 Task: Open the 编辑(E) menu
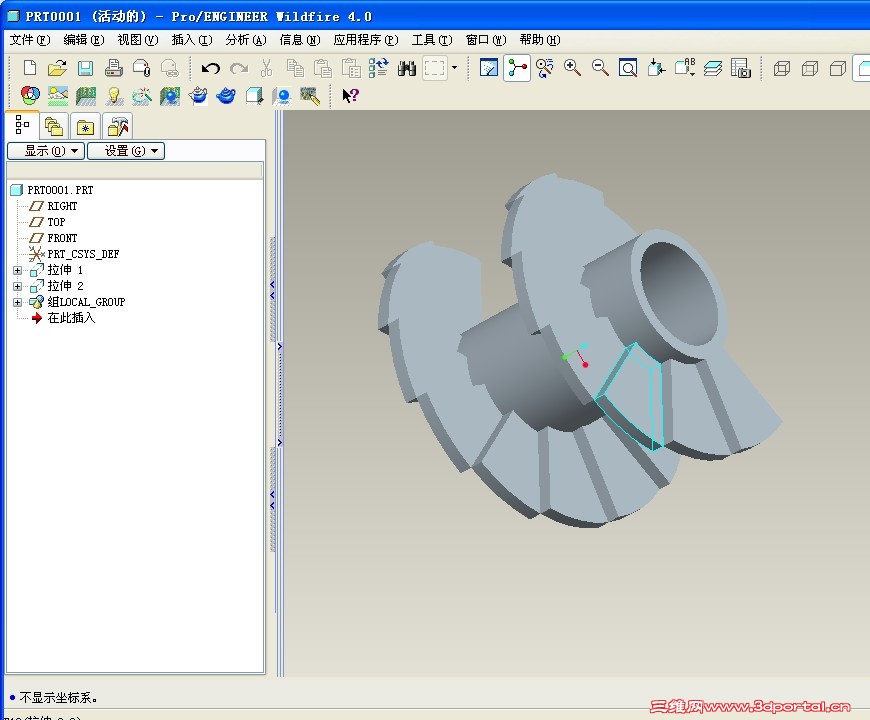tap(84, 40)
